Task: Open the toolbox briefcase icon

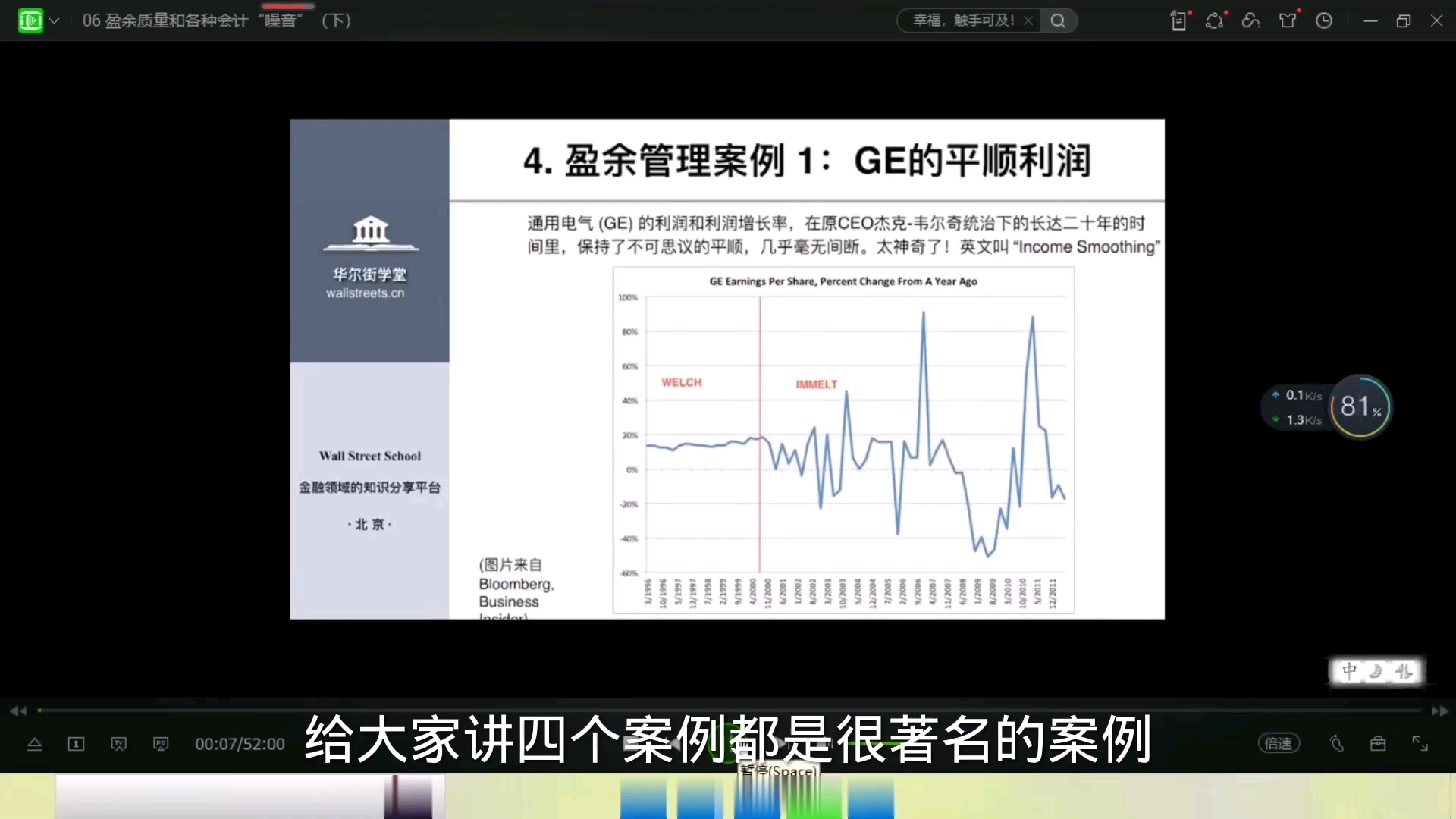Action: point(1378,743)
